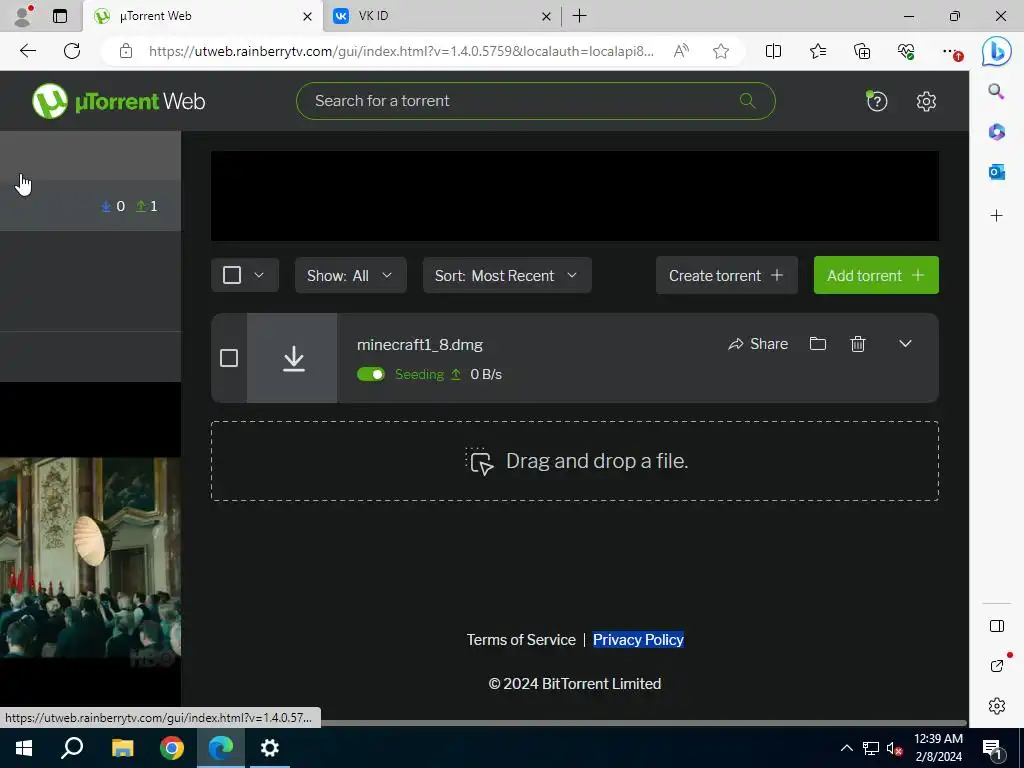Open sidebar settings gear icon
Viewport: 1024px width, 768px height.
(997, 706)
